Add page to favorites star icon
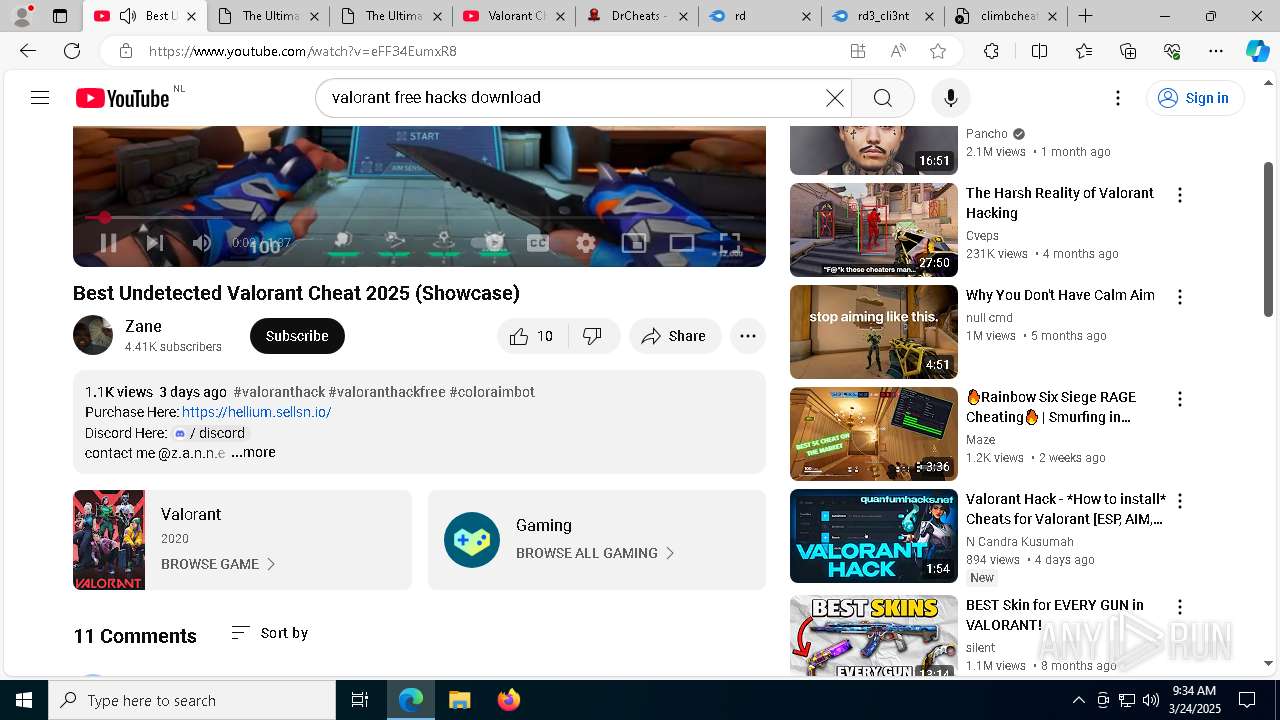 (937, 51)
